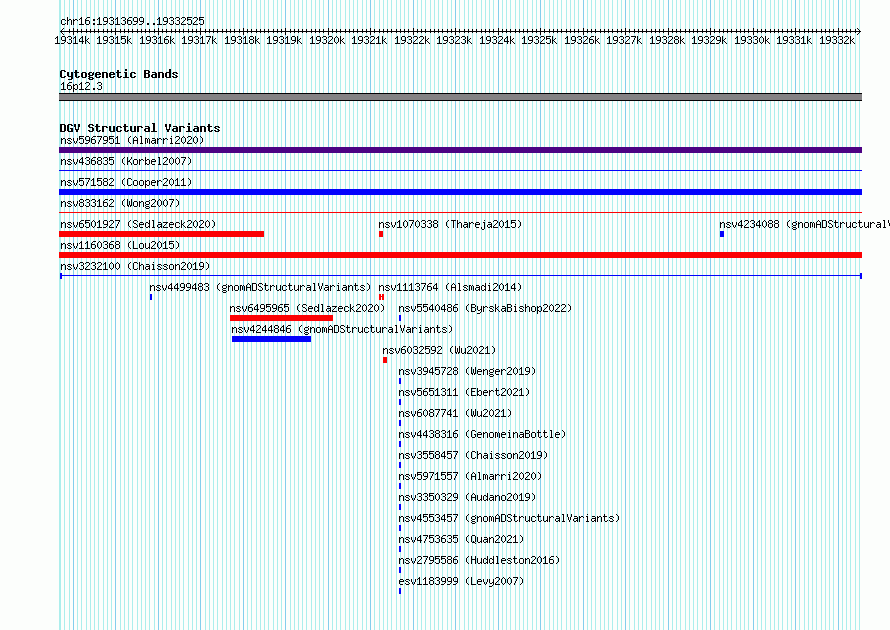Open nsv4753635 (Quan2021) variant label
The image size is (890, 630).
point(461,539)
